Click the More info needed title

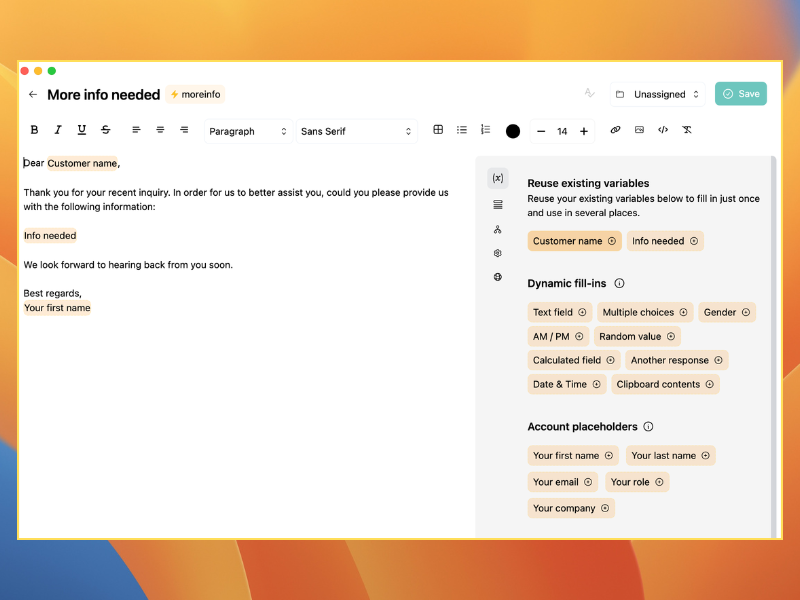pyautogui.click(x=104, y=94)
